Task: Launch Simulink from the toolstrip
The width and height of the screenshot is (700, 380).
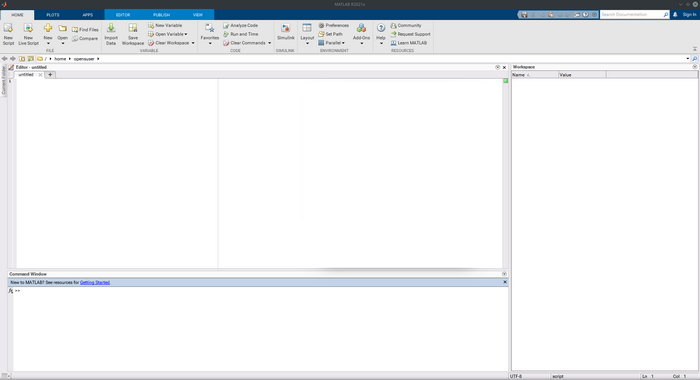Action: click(x=285, y=32)
